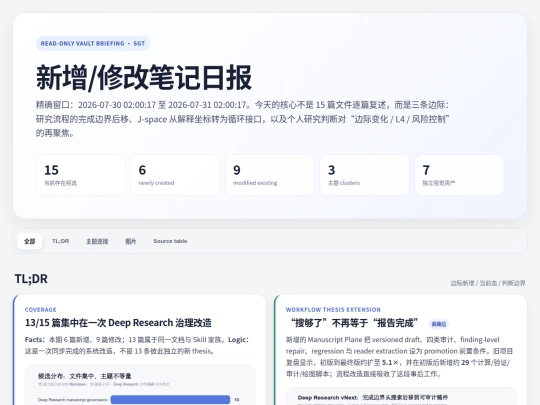Click the "搜够了"不再等于"报告完成" card heading
540x405 pixels.
[x=354, y=323]
